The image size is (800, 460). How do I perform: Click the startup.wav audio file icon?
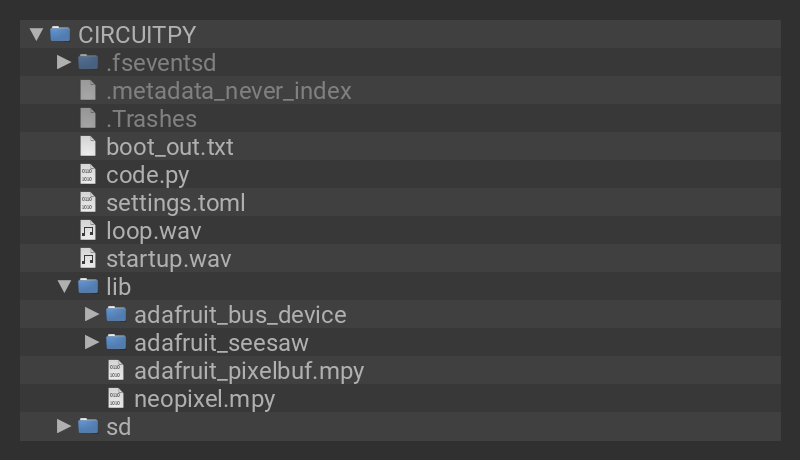click(88, 259)
